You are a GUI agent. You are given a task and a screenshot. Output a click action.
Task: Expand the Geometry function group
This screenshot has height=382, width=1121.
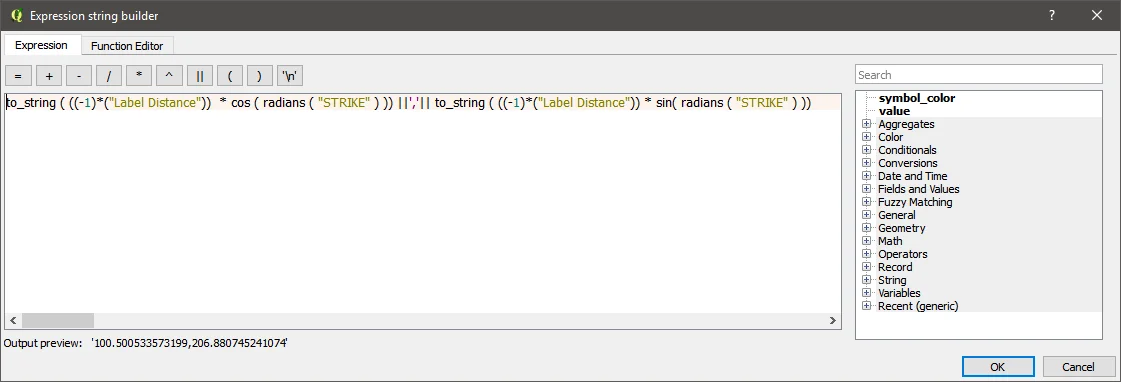pos(867,228)
